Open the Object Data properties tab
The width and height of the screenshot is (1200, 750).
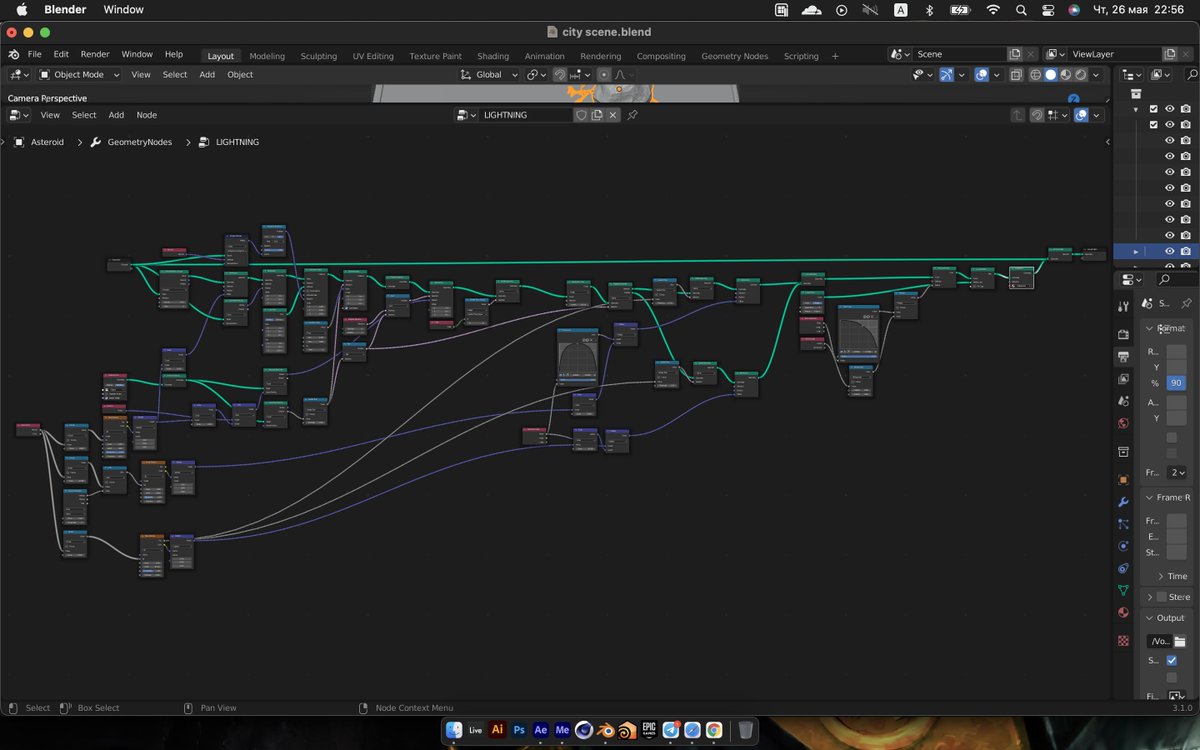click(1123, 590)
